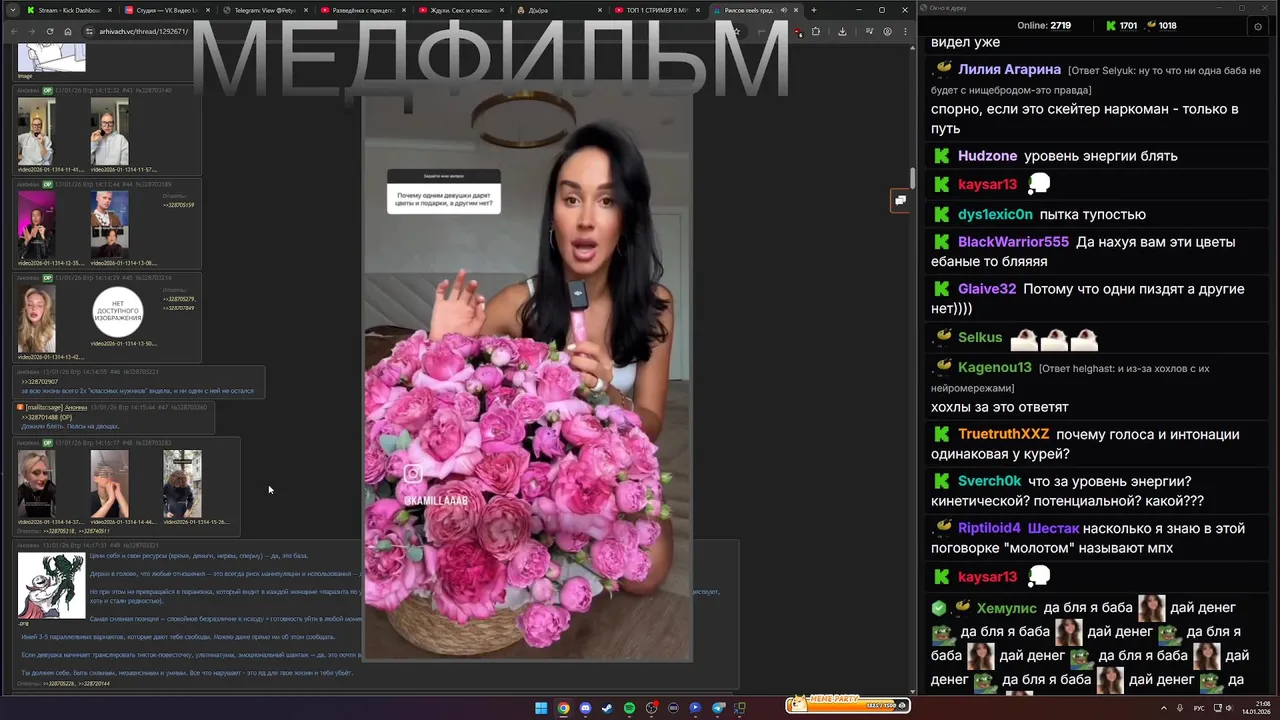Click the username Glaive32 in chat
The image size is (1280, 720).
(x=987, y=289)
